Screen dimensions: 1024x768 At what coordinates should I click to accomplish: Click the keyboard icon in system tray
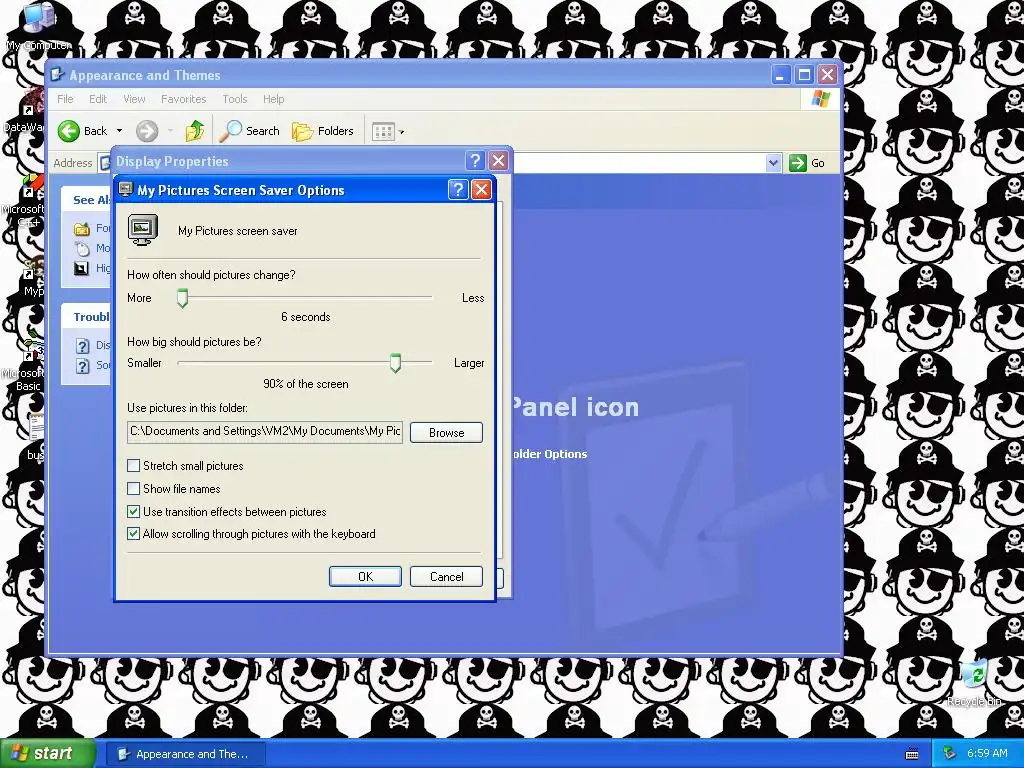click(x=912, y=754)
